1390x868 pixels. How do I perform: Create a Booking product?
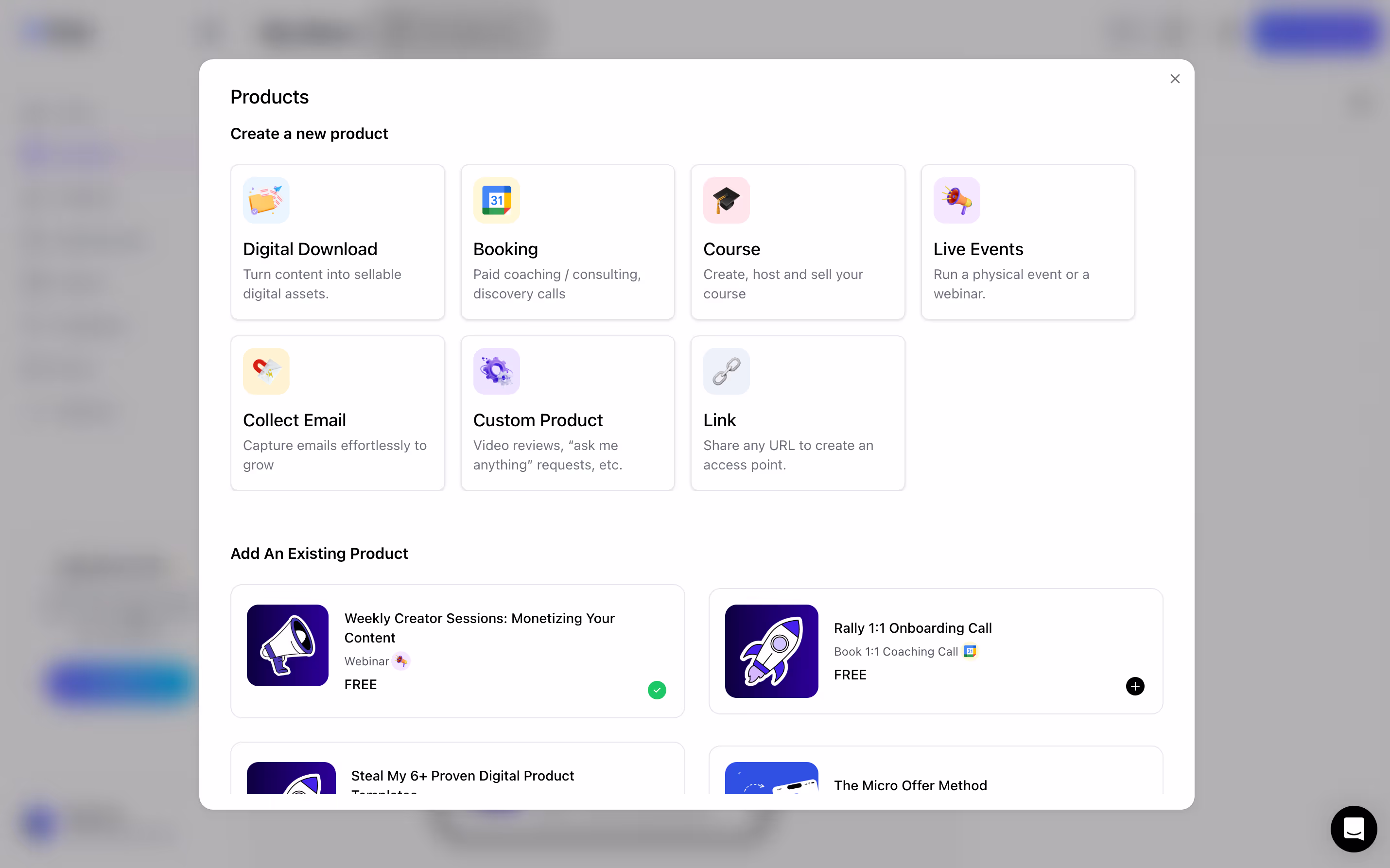[568, 242]
